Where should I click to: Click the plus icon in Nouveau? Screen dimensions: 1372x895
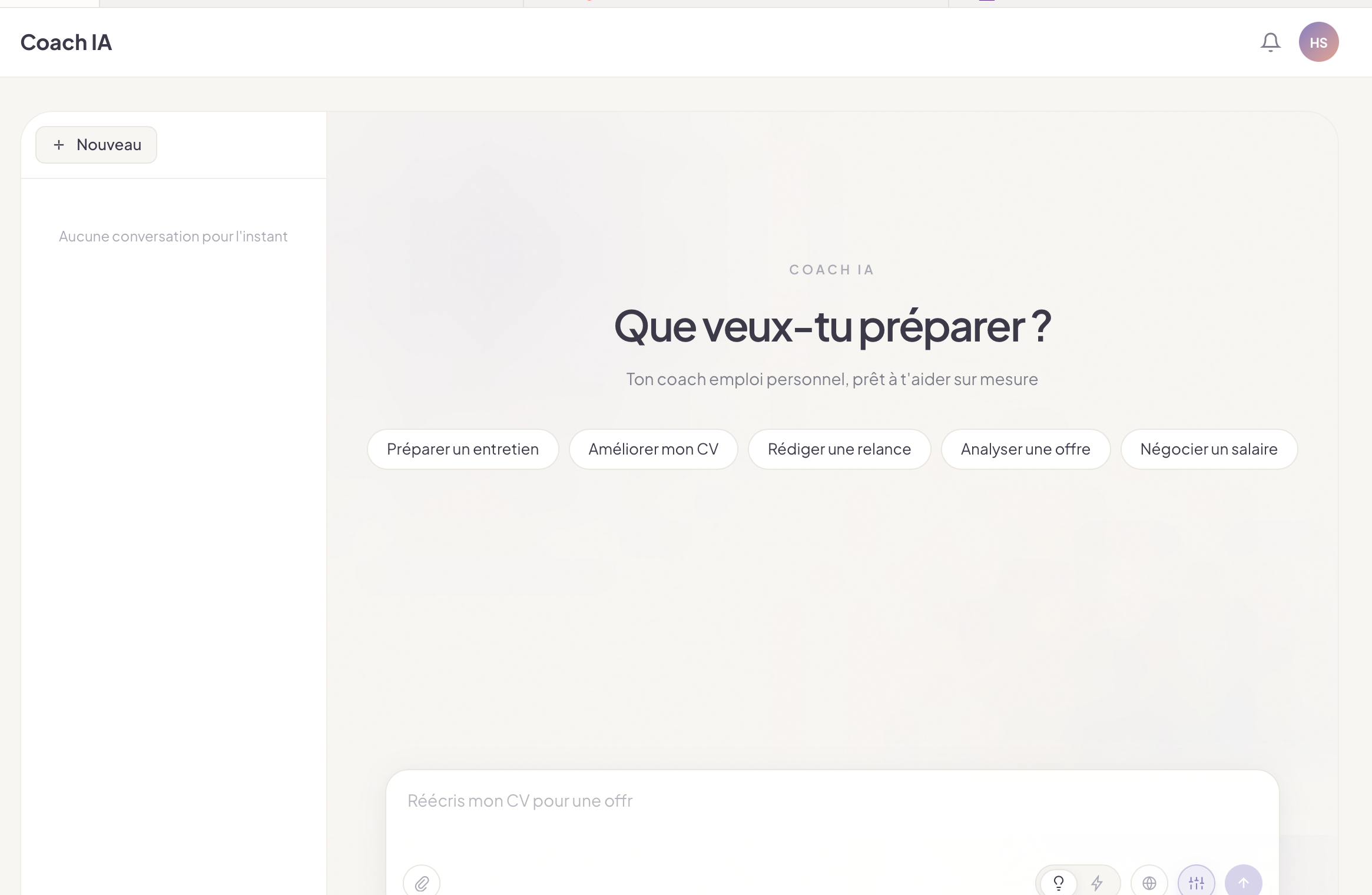coord(59,145)
